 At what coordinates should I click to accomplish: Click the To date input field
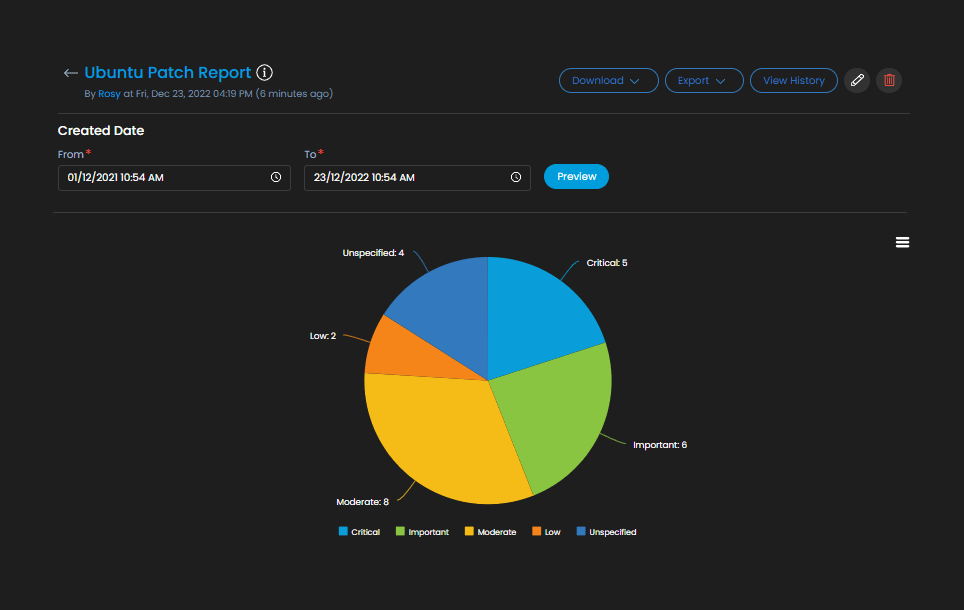(417, 178)
